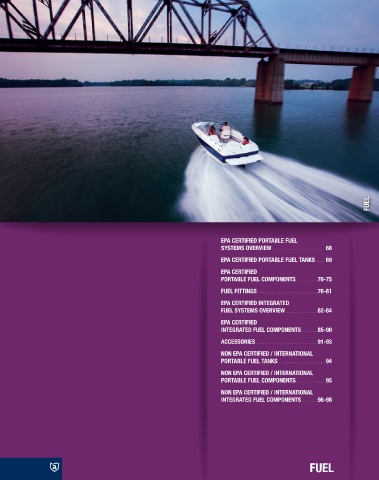Image resolution: width=379 pixels, height=480 pixels.
Task: Click the shield logo icon at bottom left
Action: point(54,467)
